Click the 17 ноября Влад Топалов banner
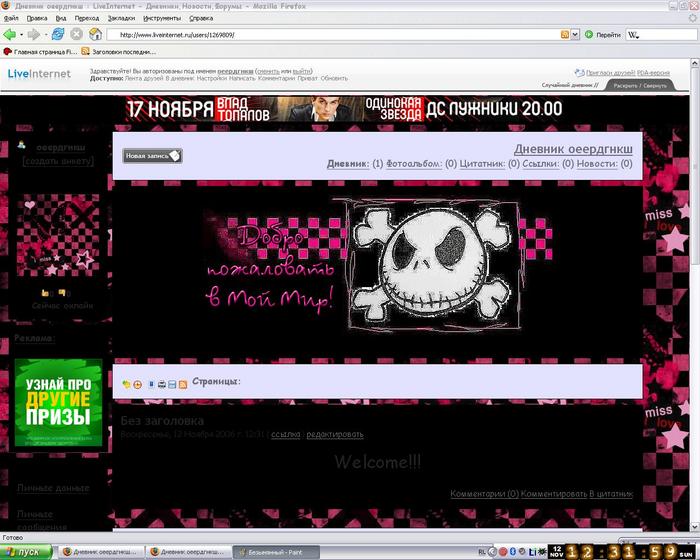700x560 pixels. coord(344,109)
